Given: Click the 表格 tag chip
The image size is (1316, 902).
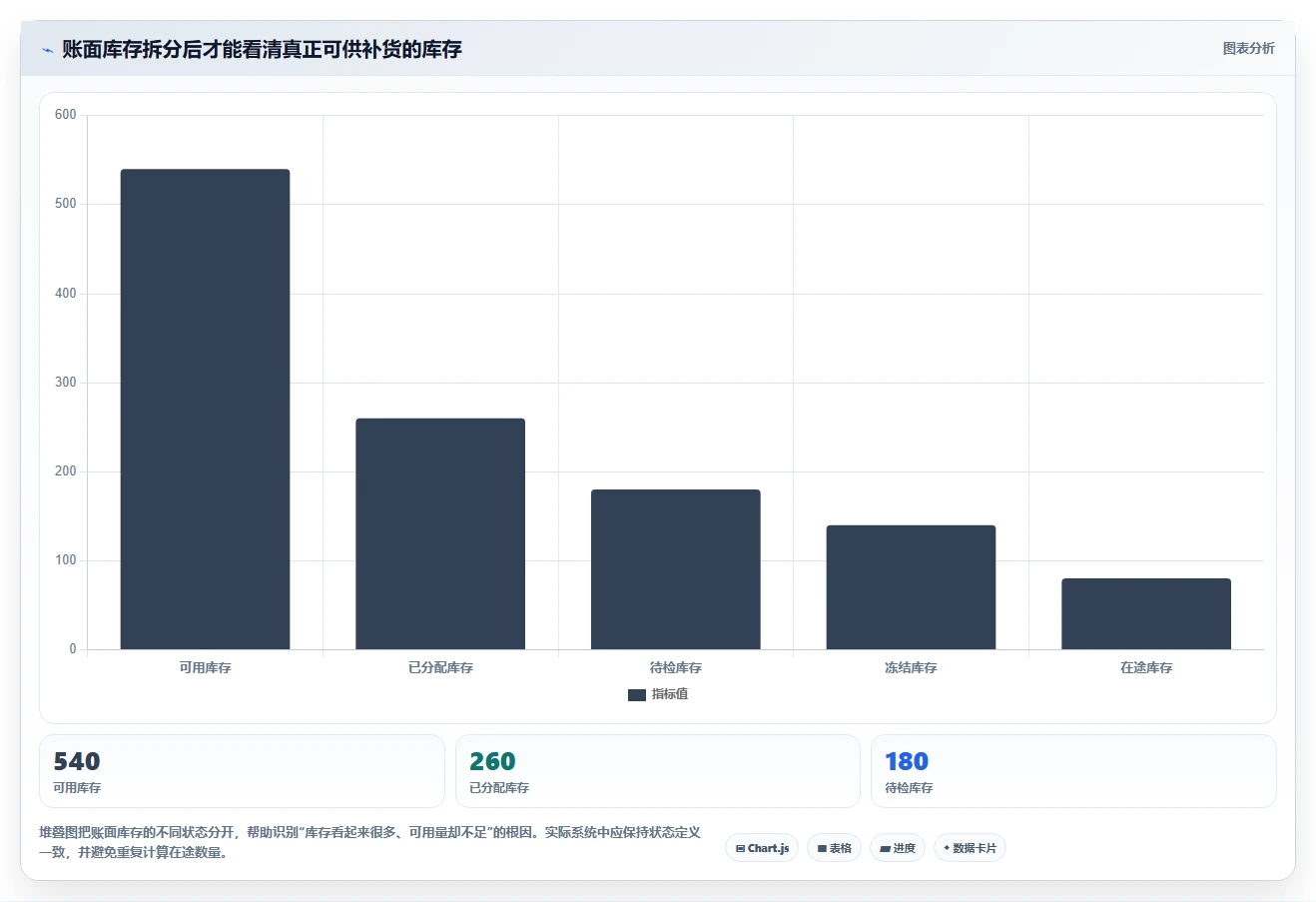Looking at the screenshot, I should tap(834, 848).
